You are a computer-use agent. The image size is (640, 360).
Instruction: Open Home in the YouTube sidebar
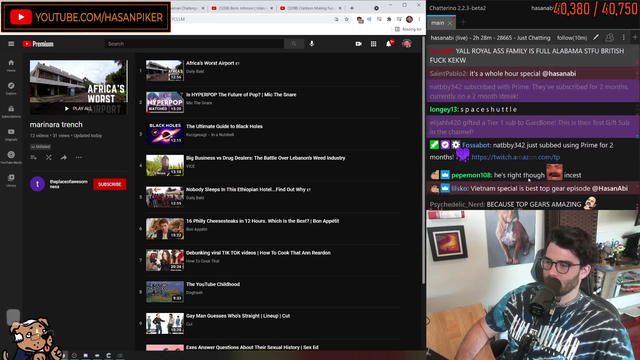[11, 65]
